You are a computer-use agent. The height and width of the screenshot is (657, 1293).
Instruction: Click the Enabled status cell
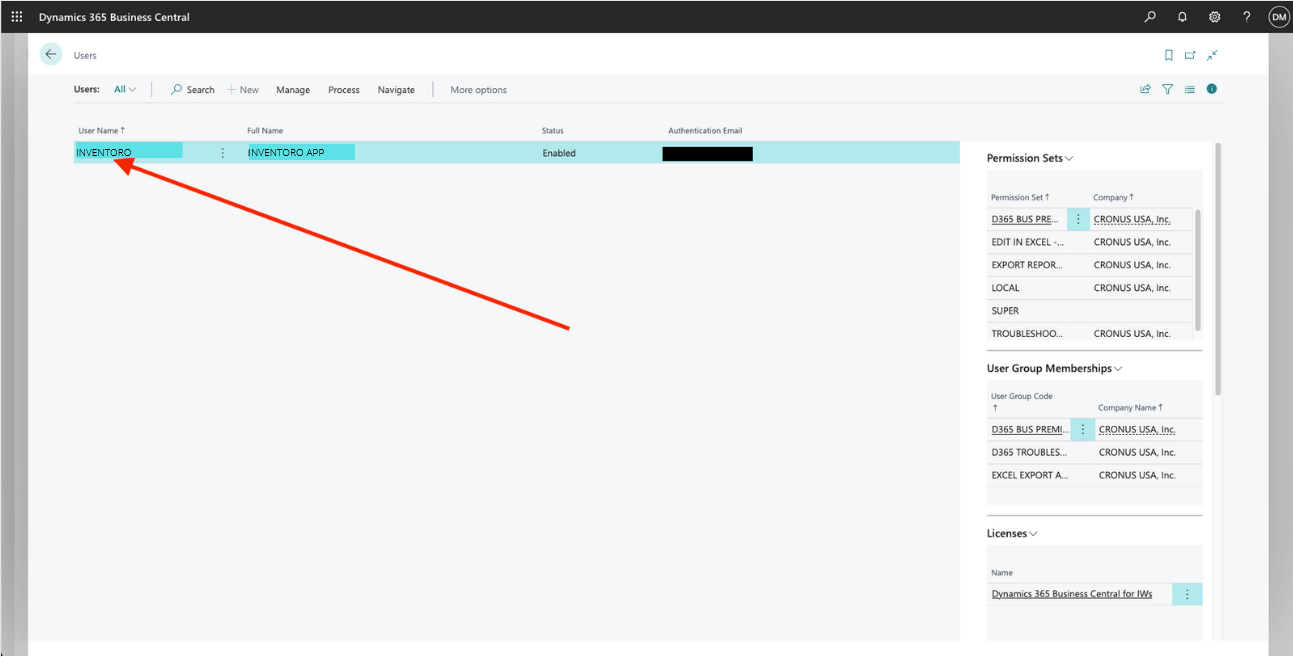click(x=559, y=153)
